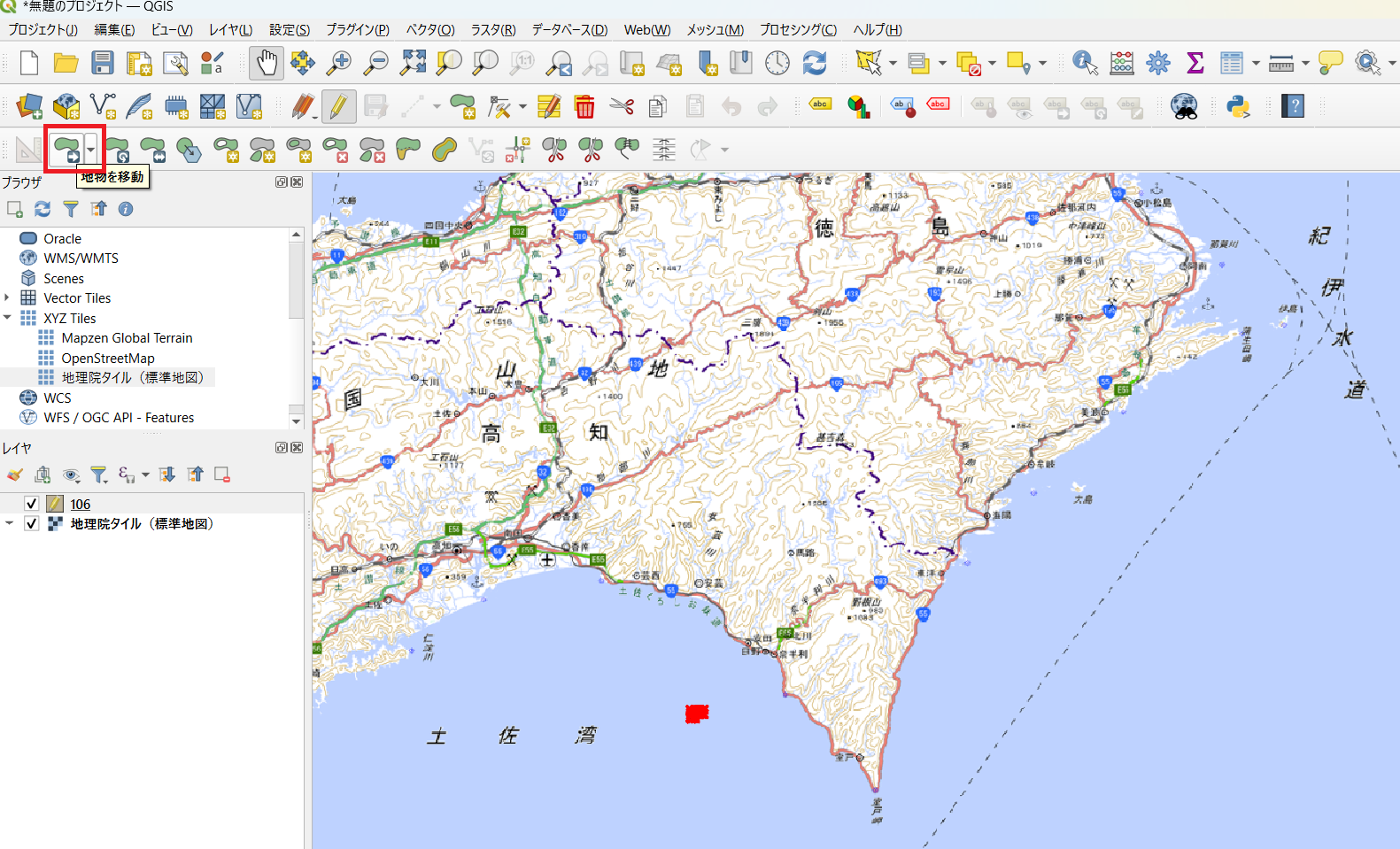Open project using the folder icon
The image size is (1400, 849).
[x=66, y=63]
